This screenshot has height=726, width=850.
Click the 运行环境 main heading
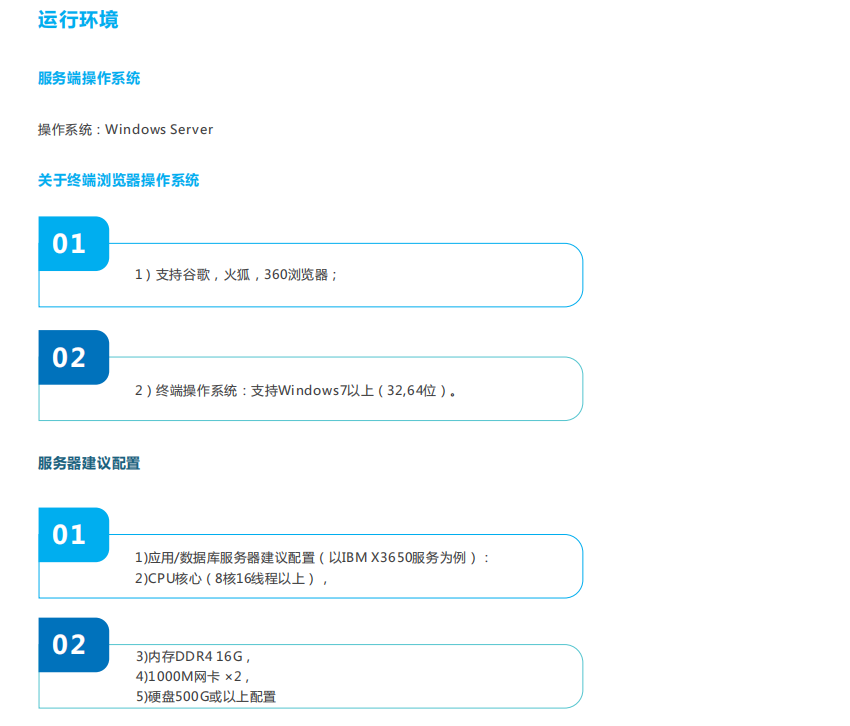pyautogui.click(x=78, y=20)
